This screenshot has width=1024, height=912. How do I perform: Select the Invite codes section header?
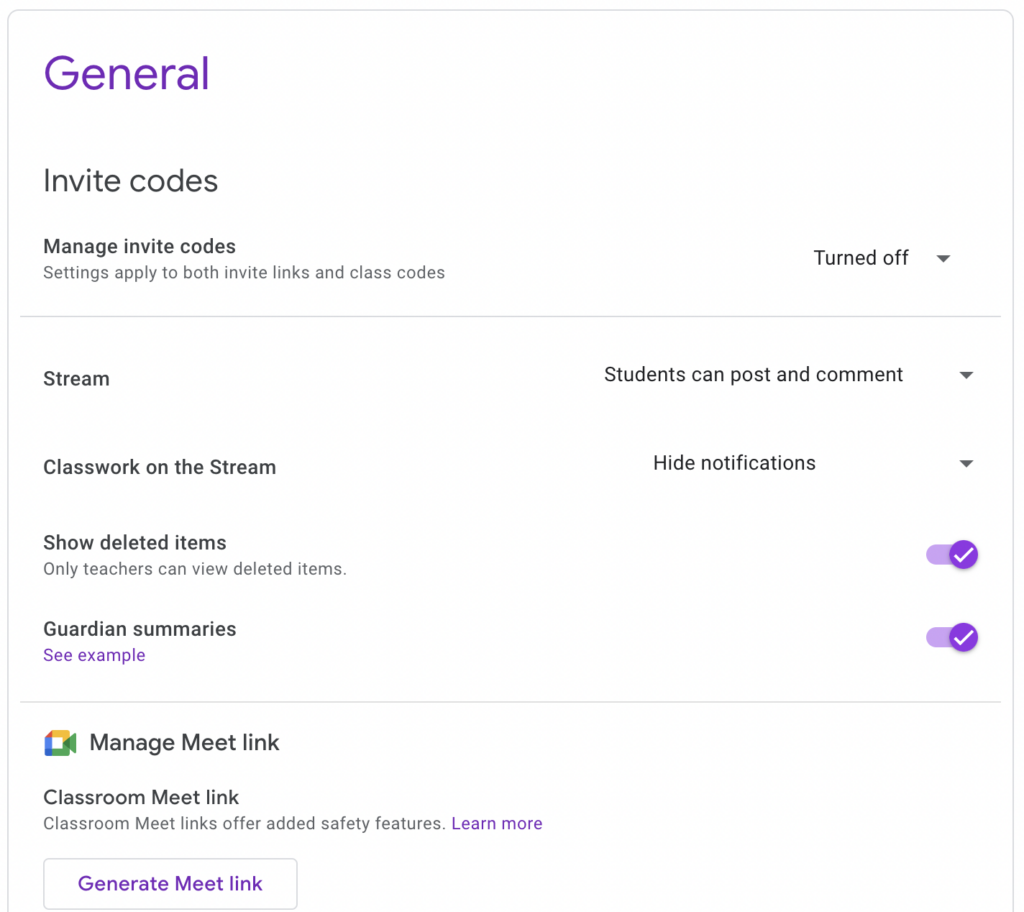[x=130, y=181]
